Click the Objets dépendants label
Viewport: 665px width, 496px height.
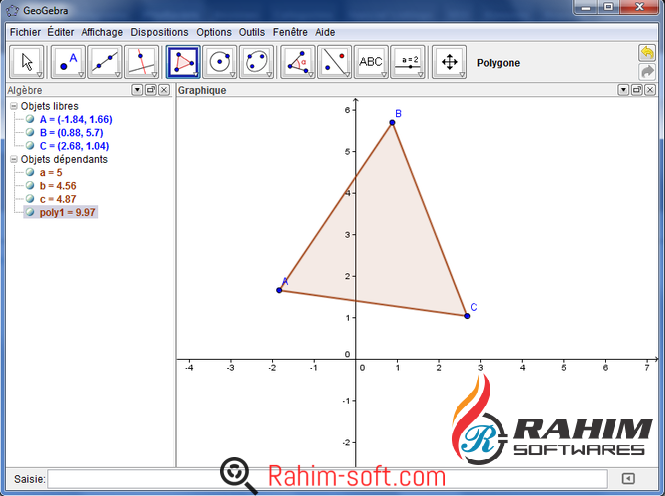[x=64, y=159]
